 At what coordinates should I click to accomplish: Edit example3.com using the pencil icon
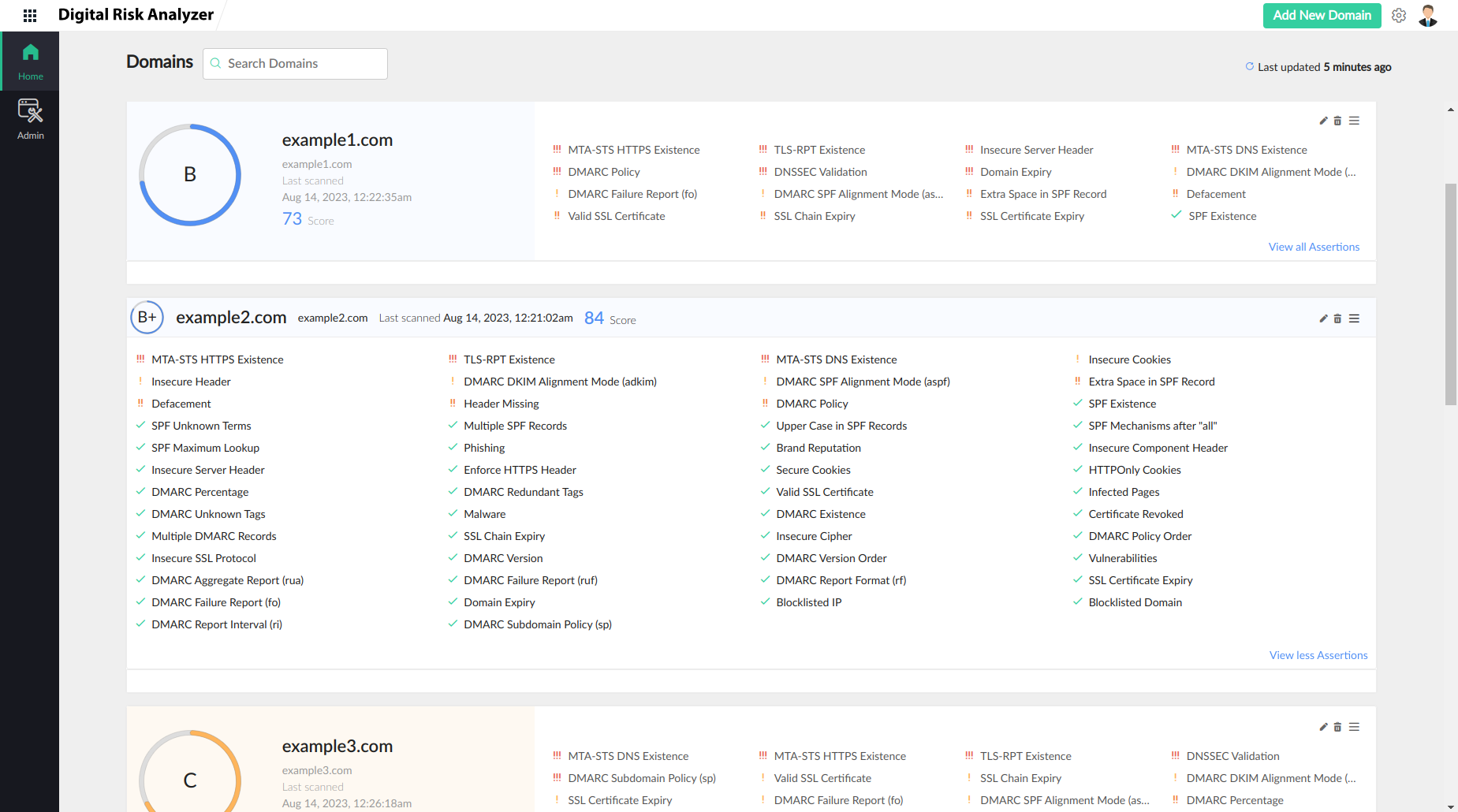point(1322,727)
